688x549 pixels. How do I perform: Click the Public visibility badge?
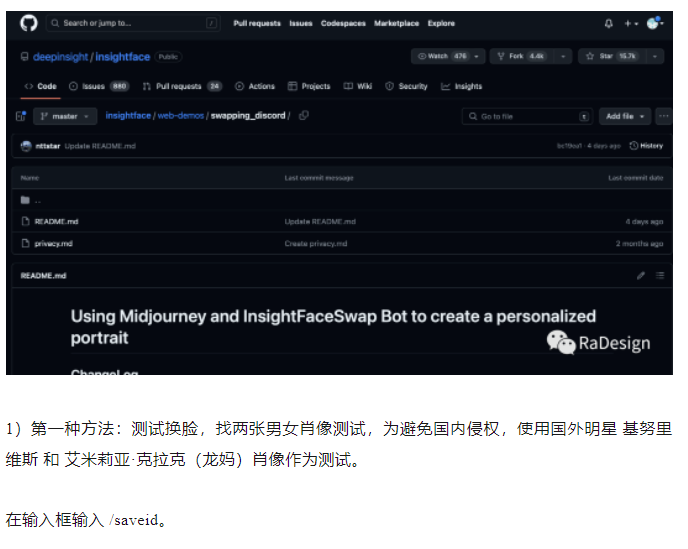coord(168,57)
